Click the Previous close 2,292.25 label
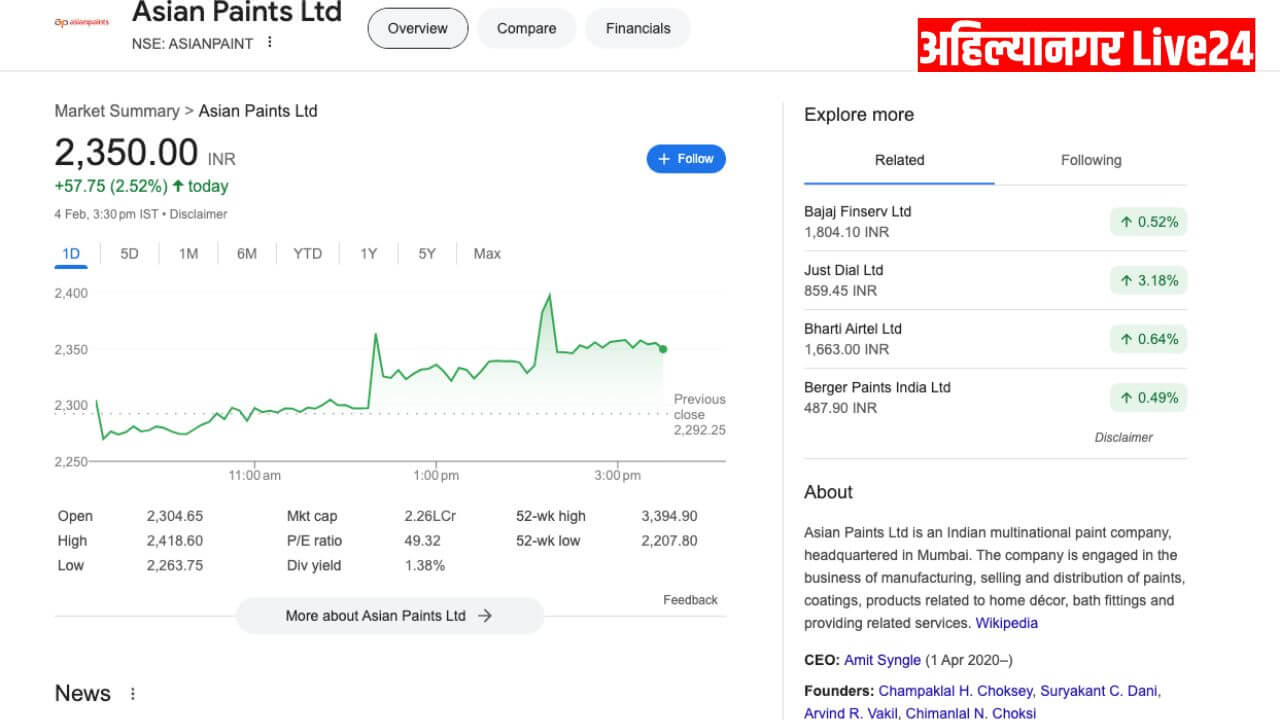Image resolution: width=1280 pixels, height=720 pixels. pyautogui.click(x=699, y=414)
